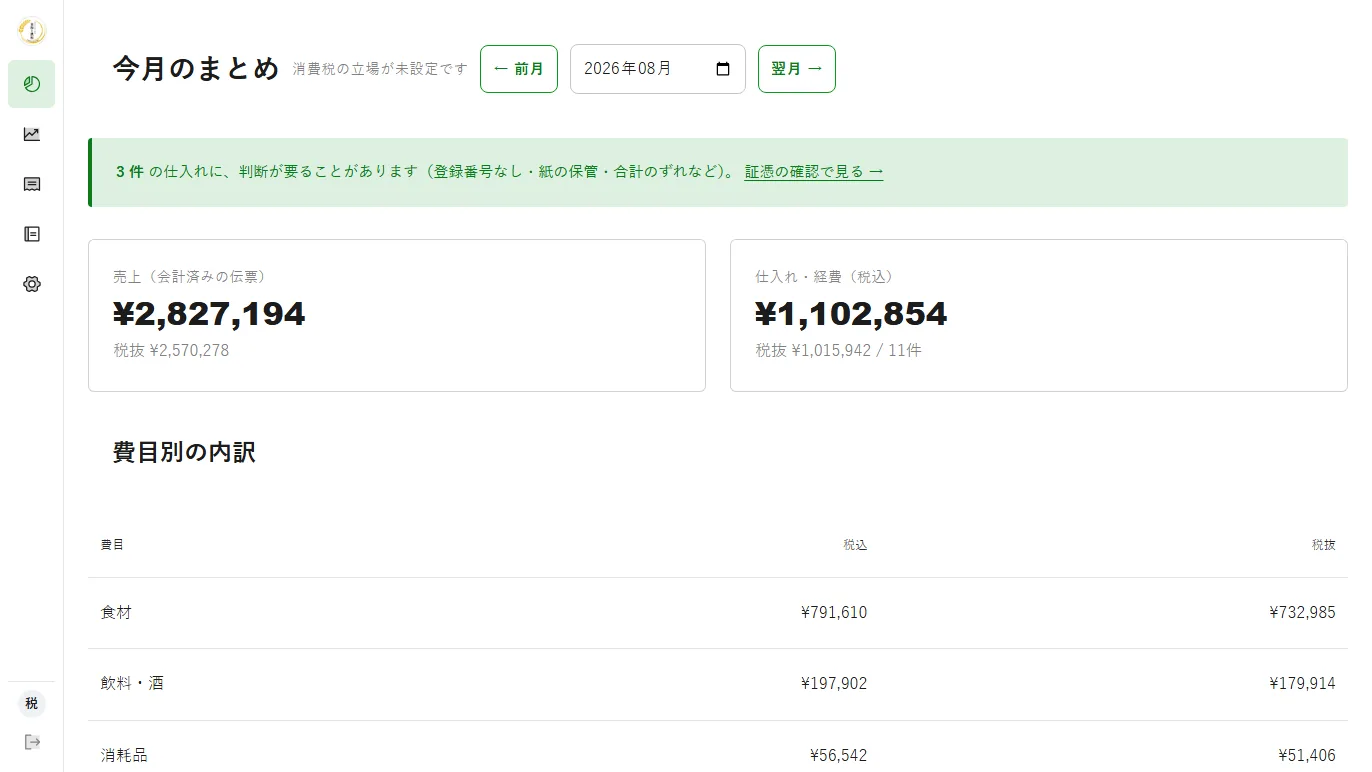The image size is (1372, 772).
Task: Open the line chart trends icon
Action: (32, 134)
